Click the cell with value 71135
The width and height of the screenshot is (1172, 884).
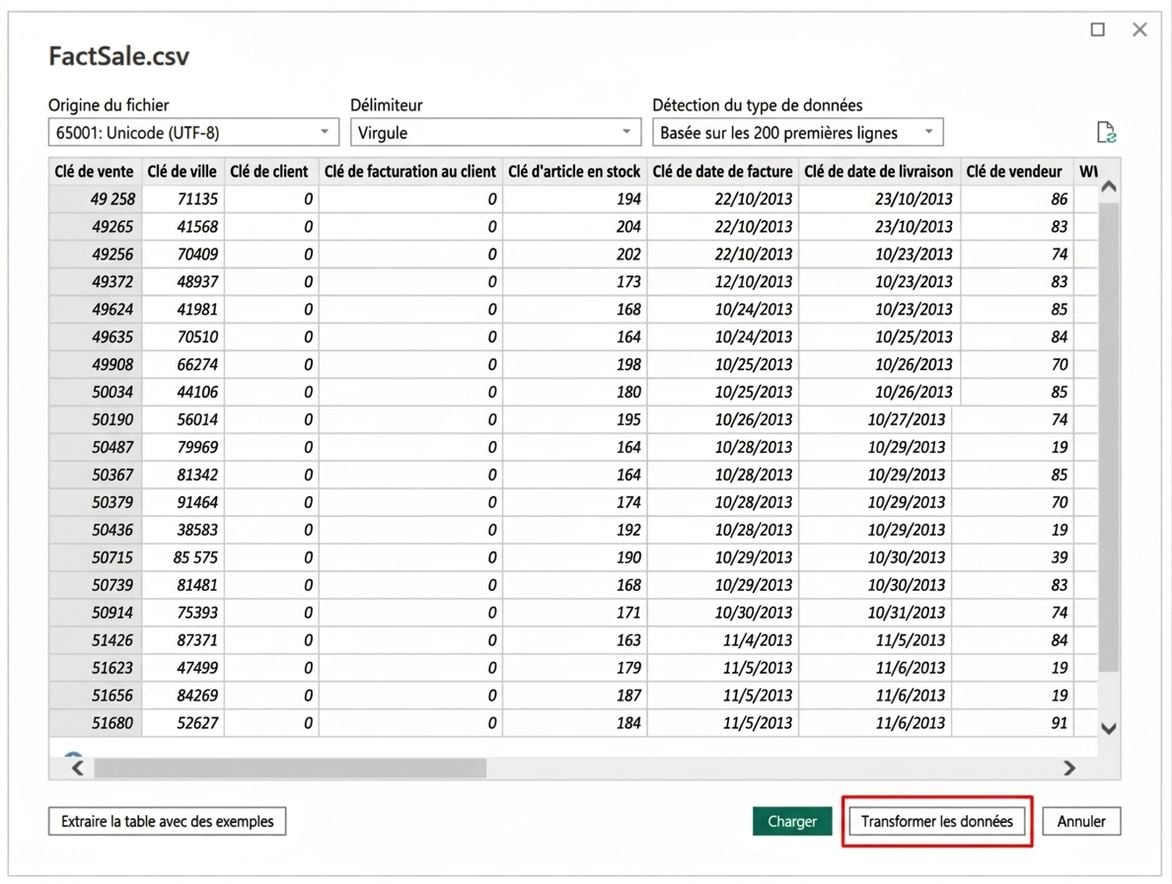[x=183, y=199]
